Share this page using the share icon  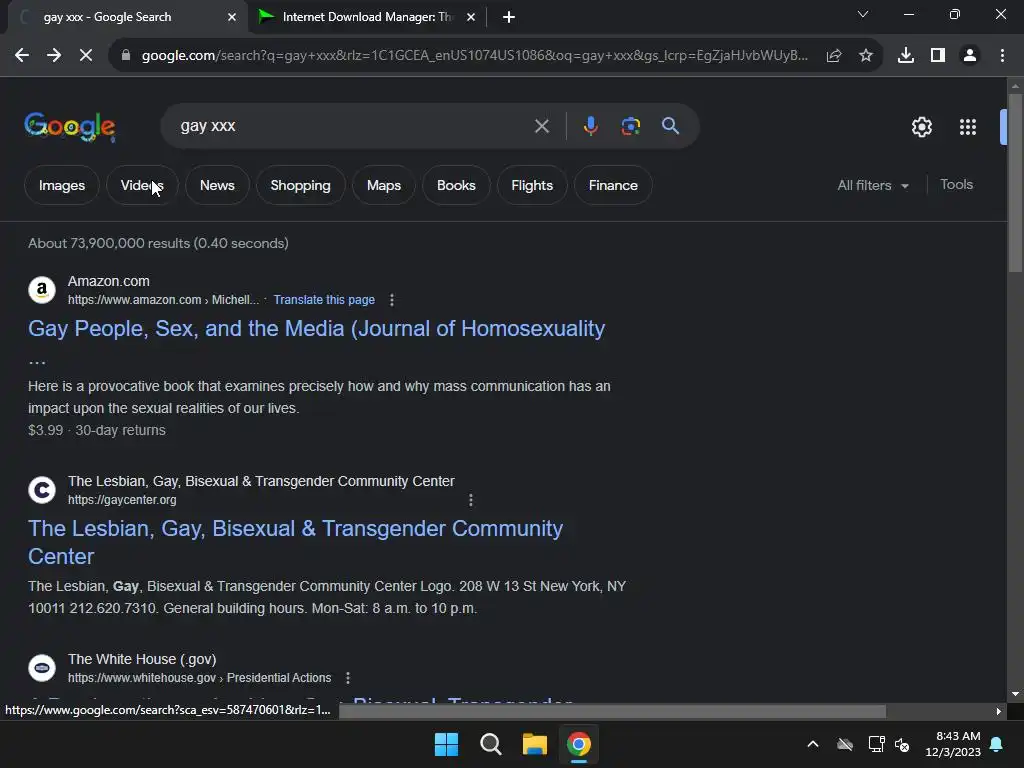pos(834,56)
